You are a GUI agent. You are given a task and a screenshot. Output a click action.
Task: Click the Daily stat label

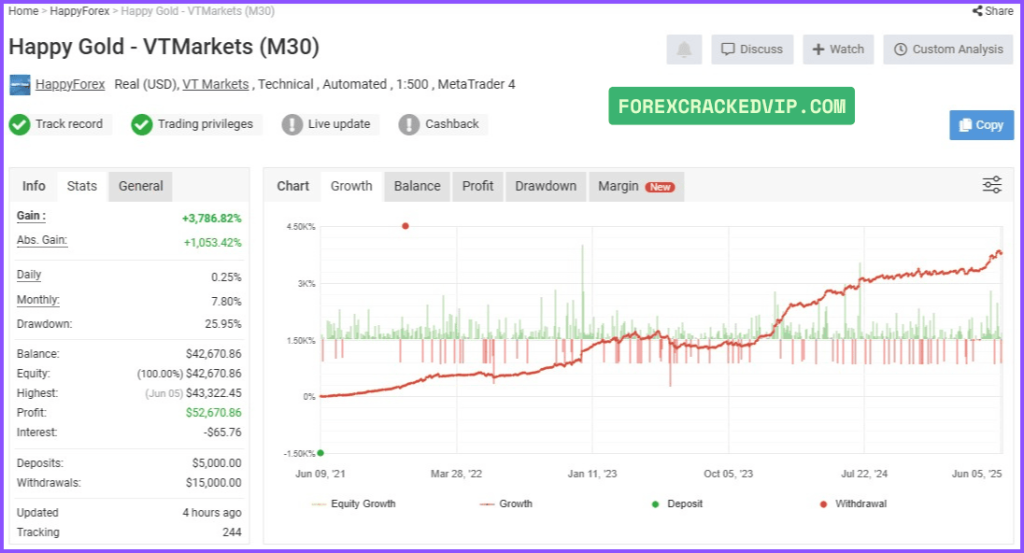(x=29, y=275)
